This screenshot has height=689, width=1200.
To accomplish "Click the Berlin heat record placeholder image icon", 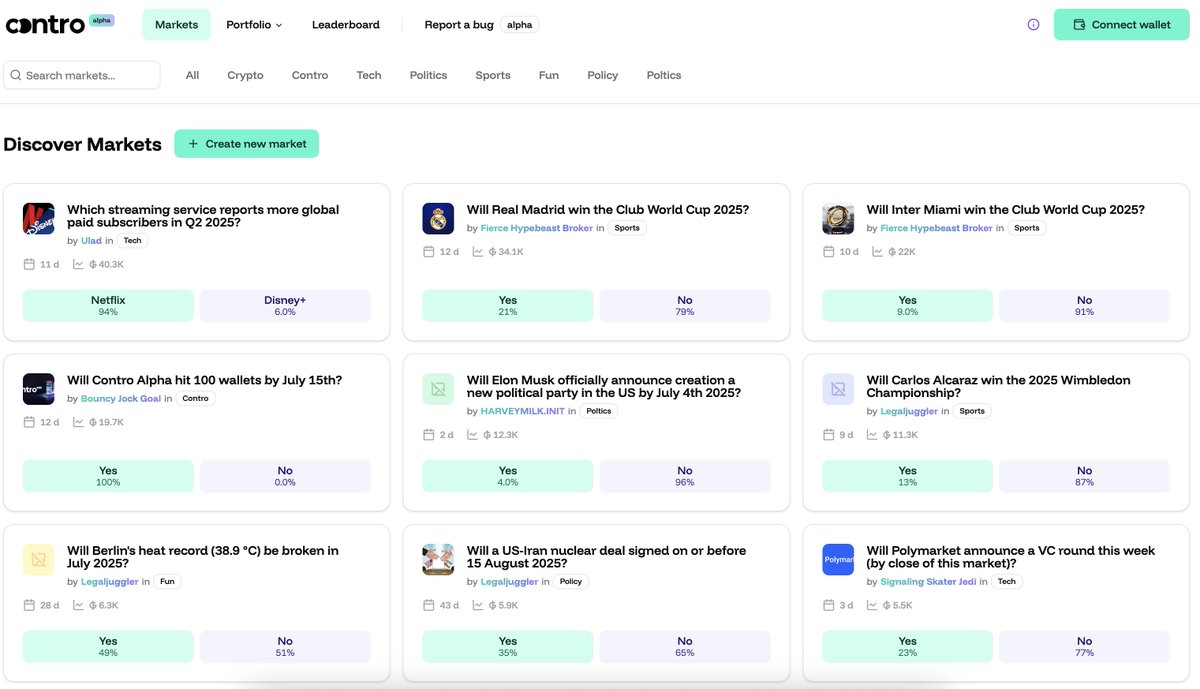I will click(39, 560).
